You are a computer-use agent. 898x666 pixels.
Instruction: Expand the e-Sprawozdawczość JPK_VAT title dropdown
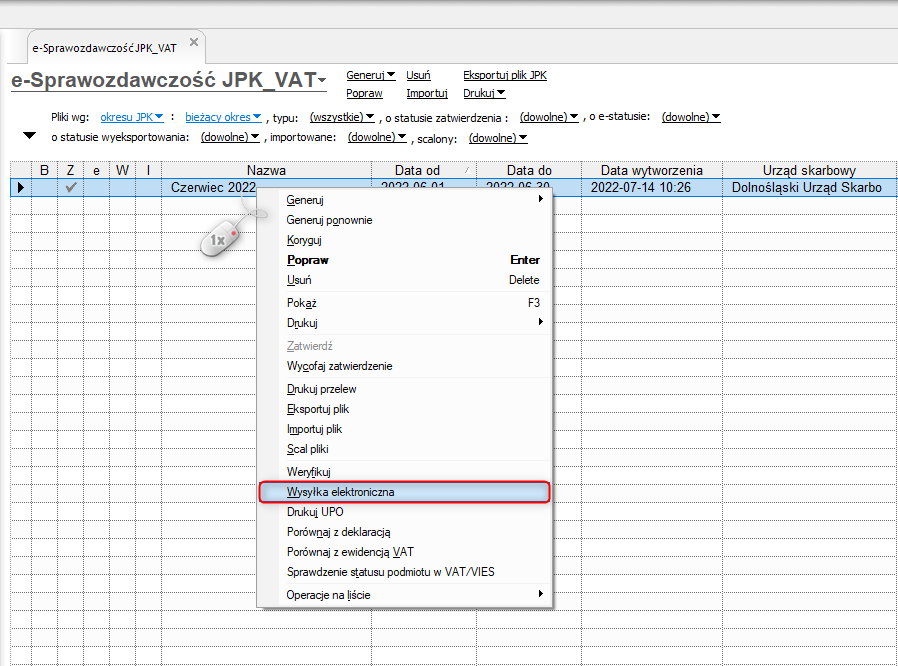pos(322,80)
